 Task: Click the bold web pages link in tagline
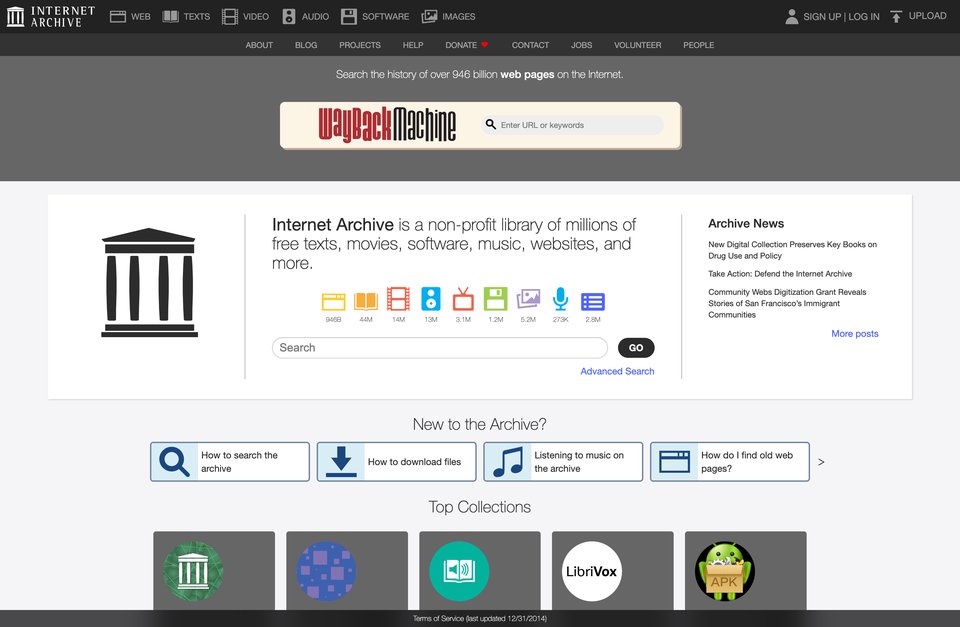(x=527, y=75)
